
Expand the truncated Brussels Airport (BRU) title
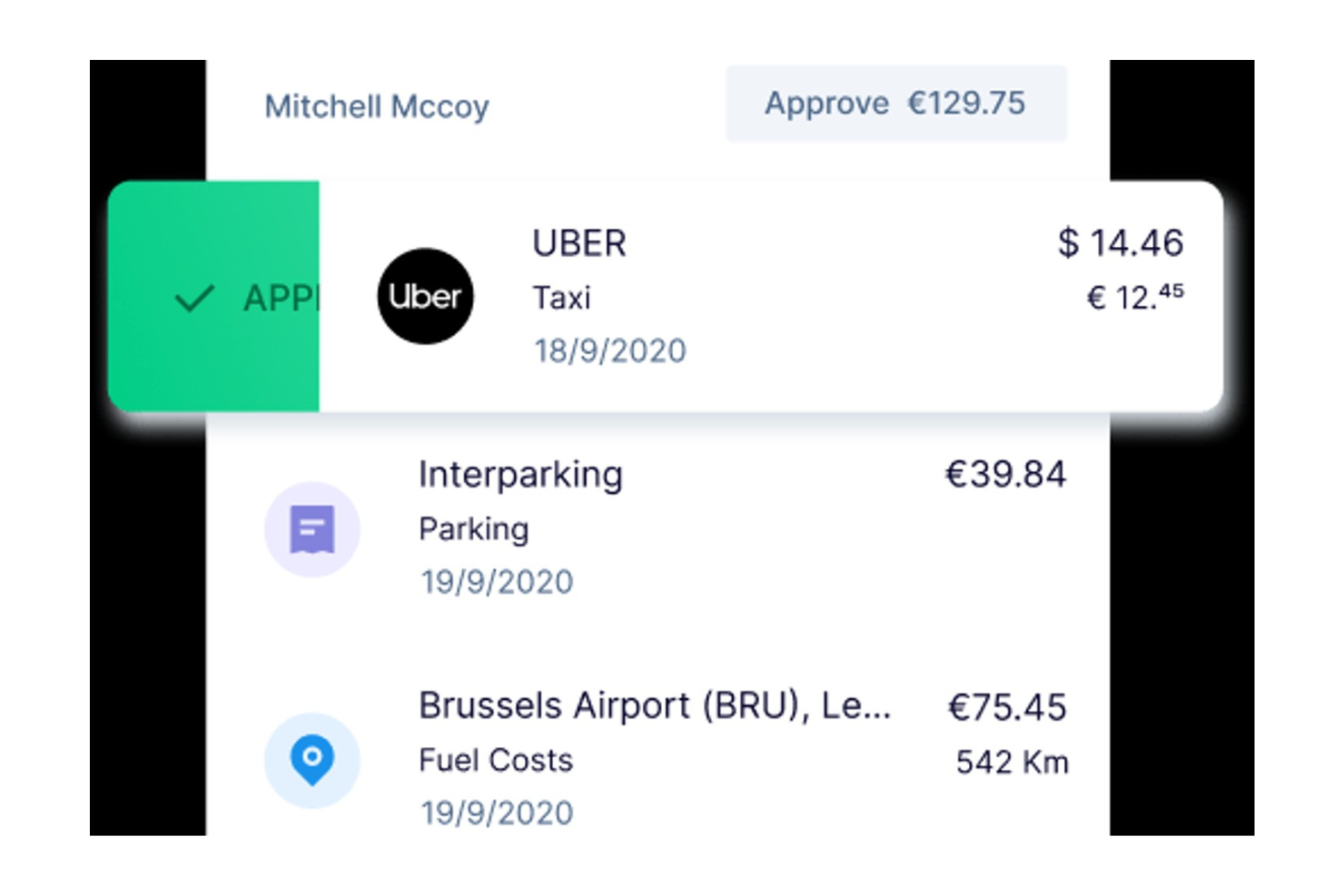click(x=654, y=705)
